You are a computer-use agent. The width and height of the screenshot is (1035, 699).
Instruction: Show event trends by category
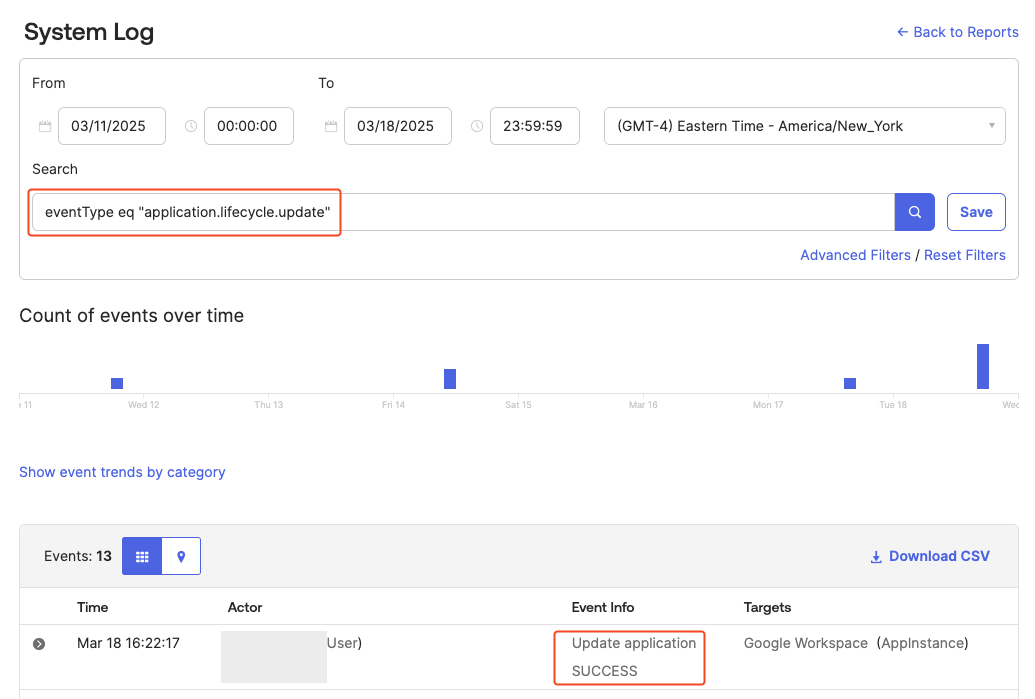click(x=122, y=472)
